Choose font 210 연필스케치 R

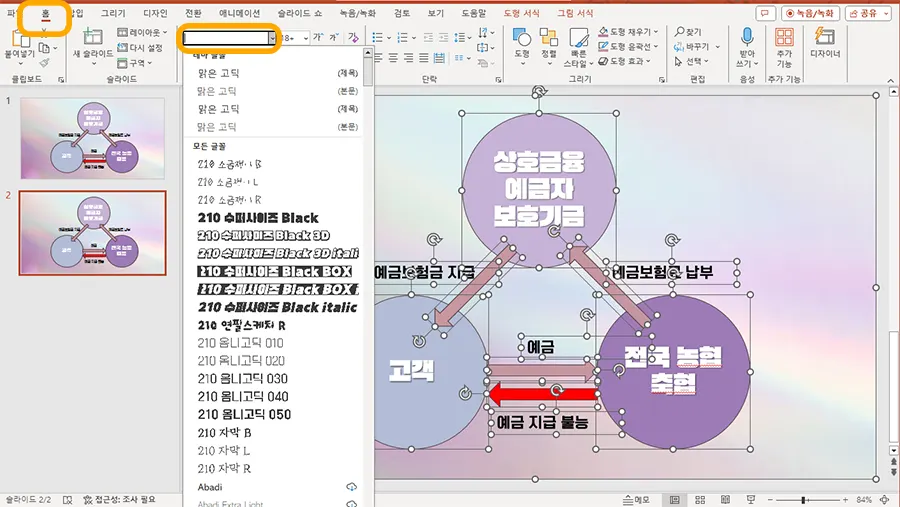point(241,326)
